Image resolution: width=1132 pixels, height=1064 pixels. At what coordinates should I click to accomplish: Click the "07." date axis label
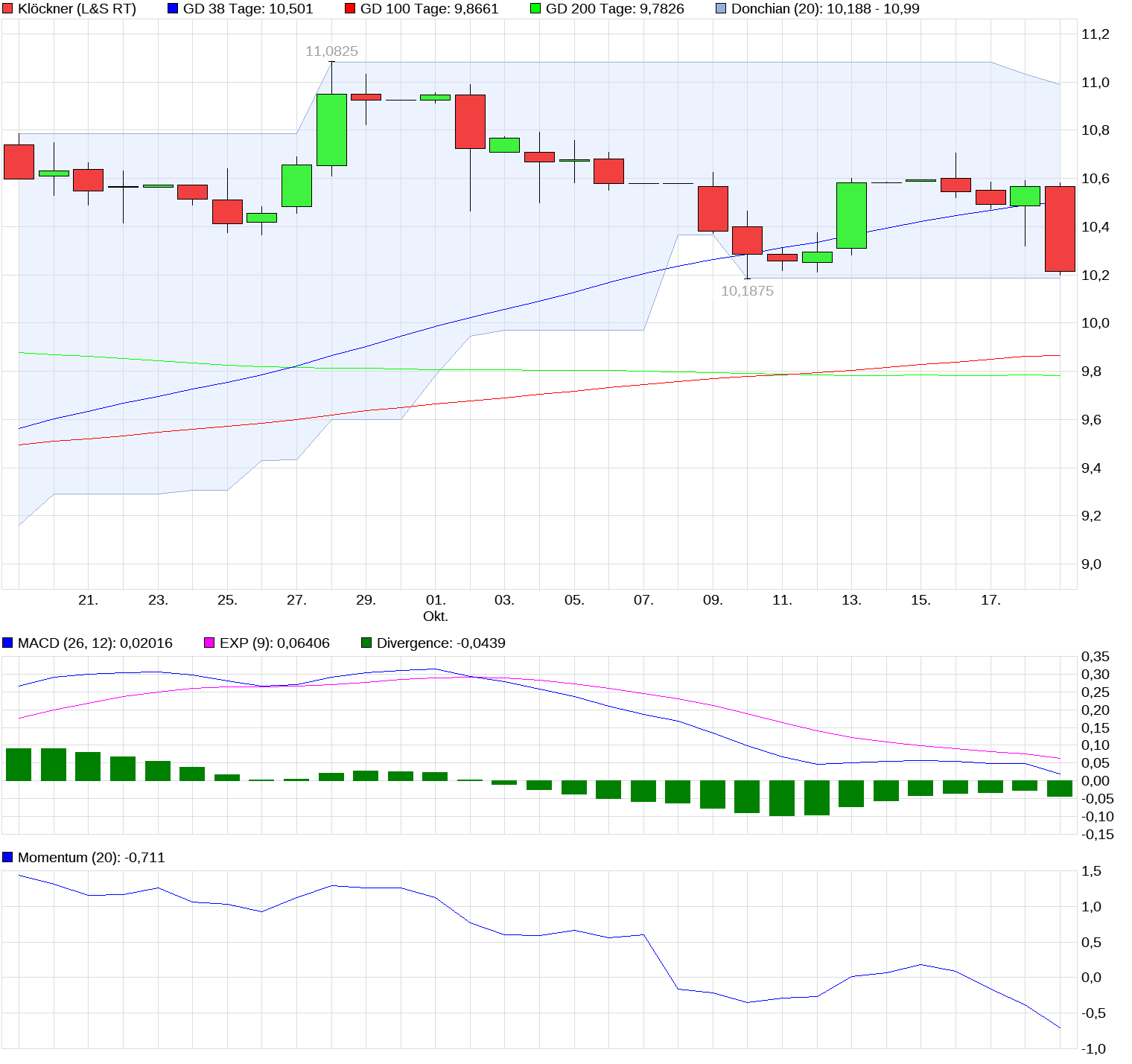point(643,600)
